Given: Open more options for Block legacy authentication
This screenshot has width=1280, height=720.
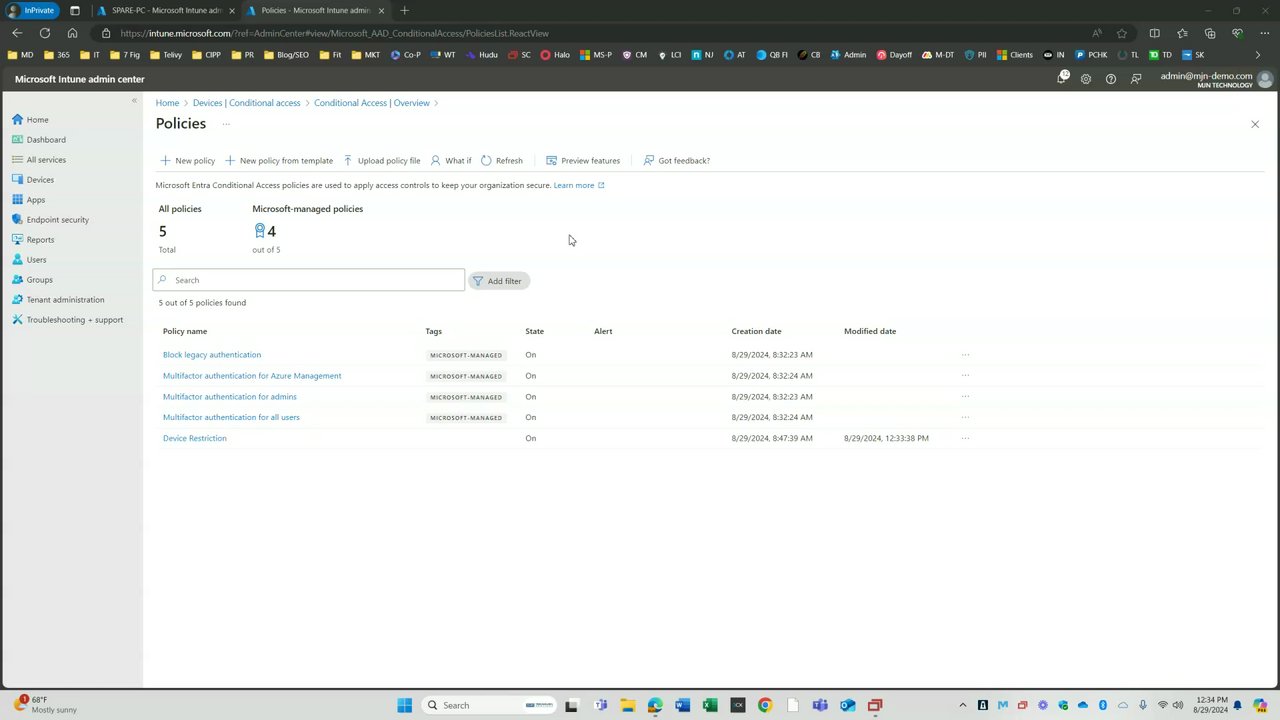Looking at the screenshot, I should tap(965, 354).
